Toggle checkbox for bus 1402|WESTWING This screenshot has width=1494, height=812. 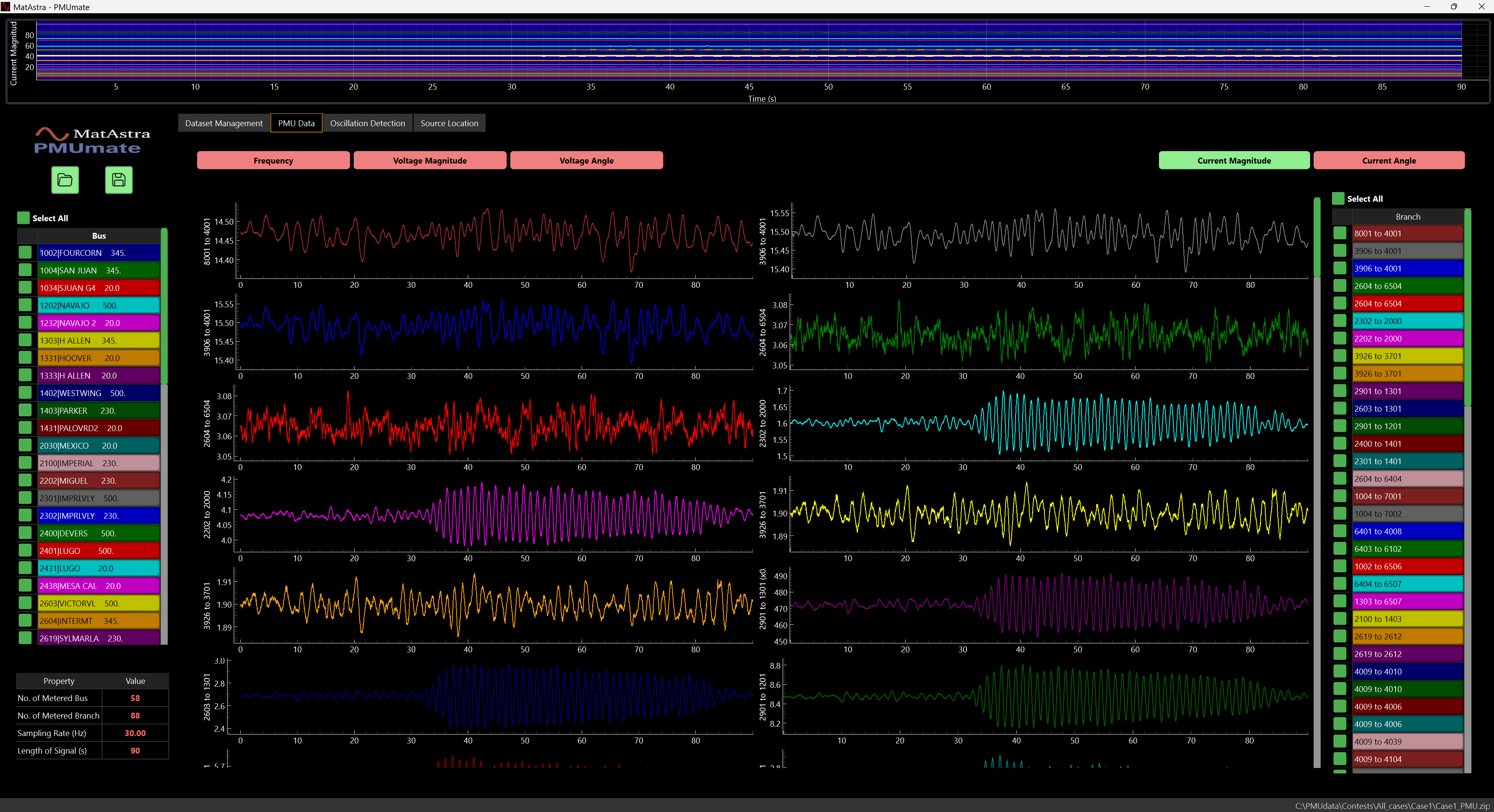click(25, 393)
